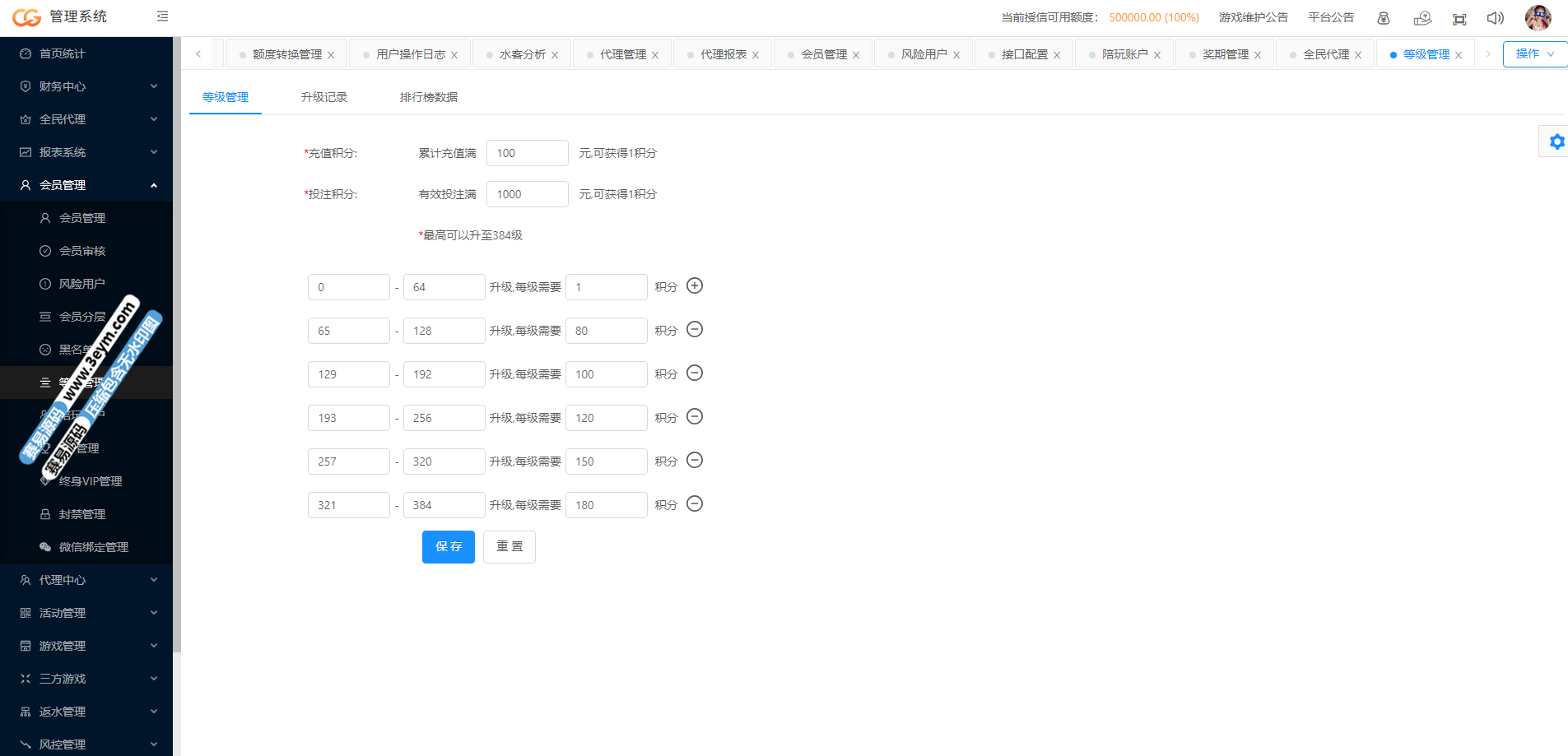
Task: Remove the 321-384 level row with minus icon
Action: pos(695,504)
